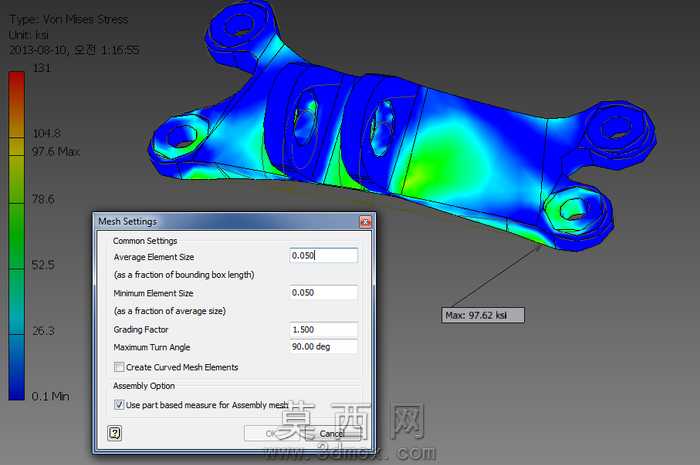Click the 104.8 legend value

pos(46,133)
